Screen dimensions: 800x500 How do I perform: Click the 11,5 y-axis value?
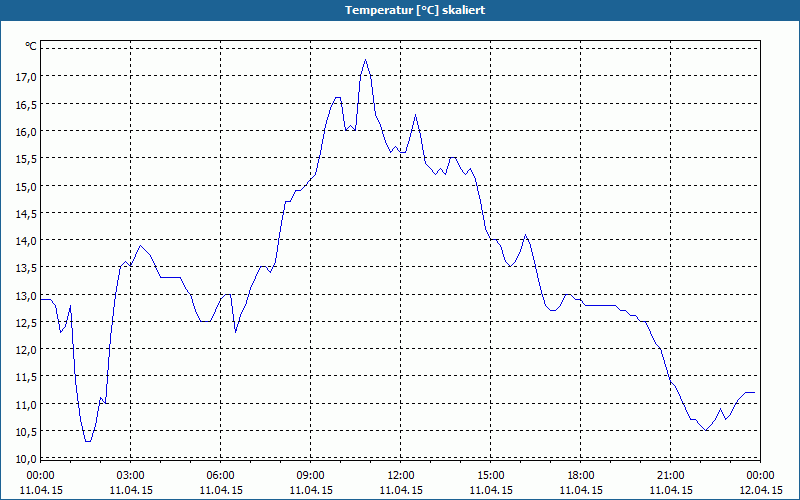(x=27, y=378)
